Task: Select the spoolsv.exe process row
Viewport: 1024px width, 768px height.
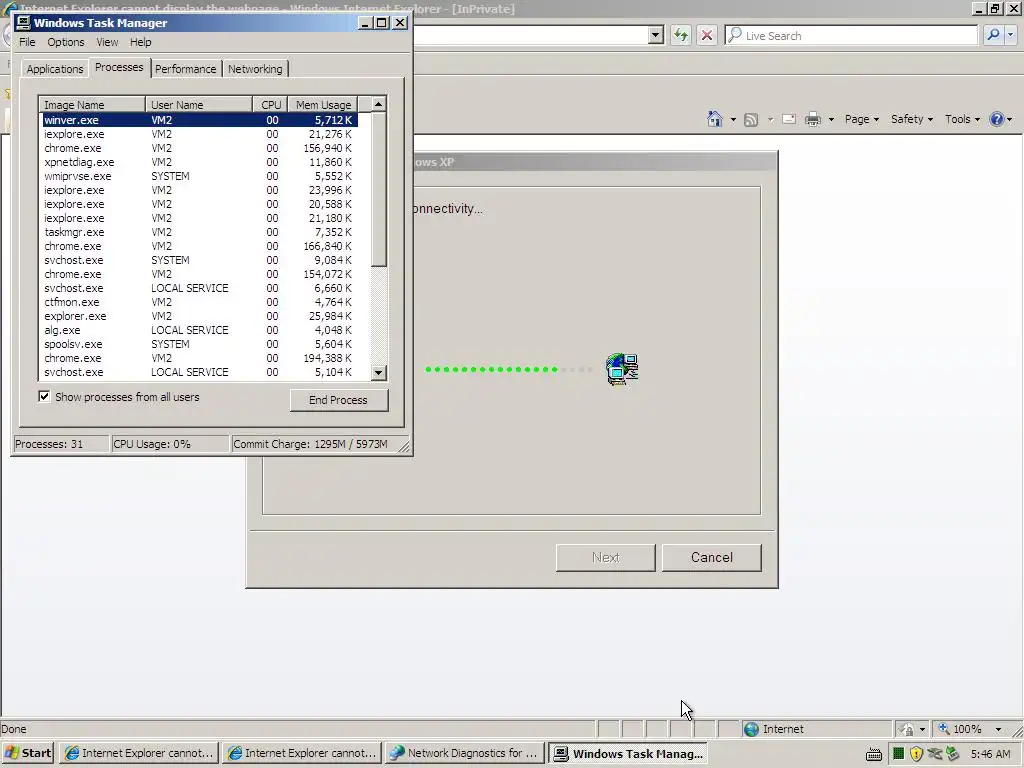Action: [199, 344]
